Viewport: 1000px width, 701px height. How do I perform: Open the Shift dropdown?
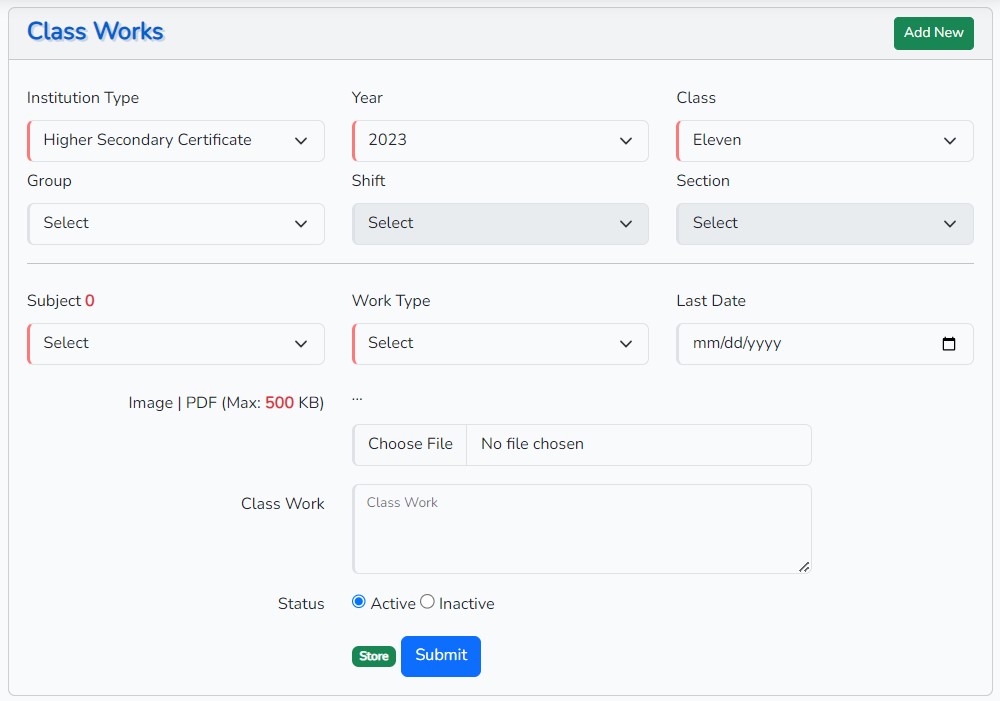coord(500,224)
